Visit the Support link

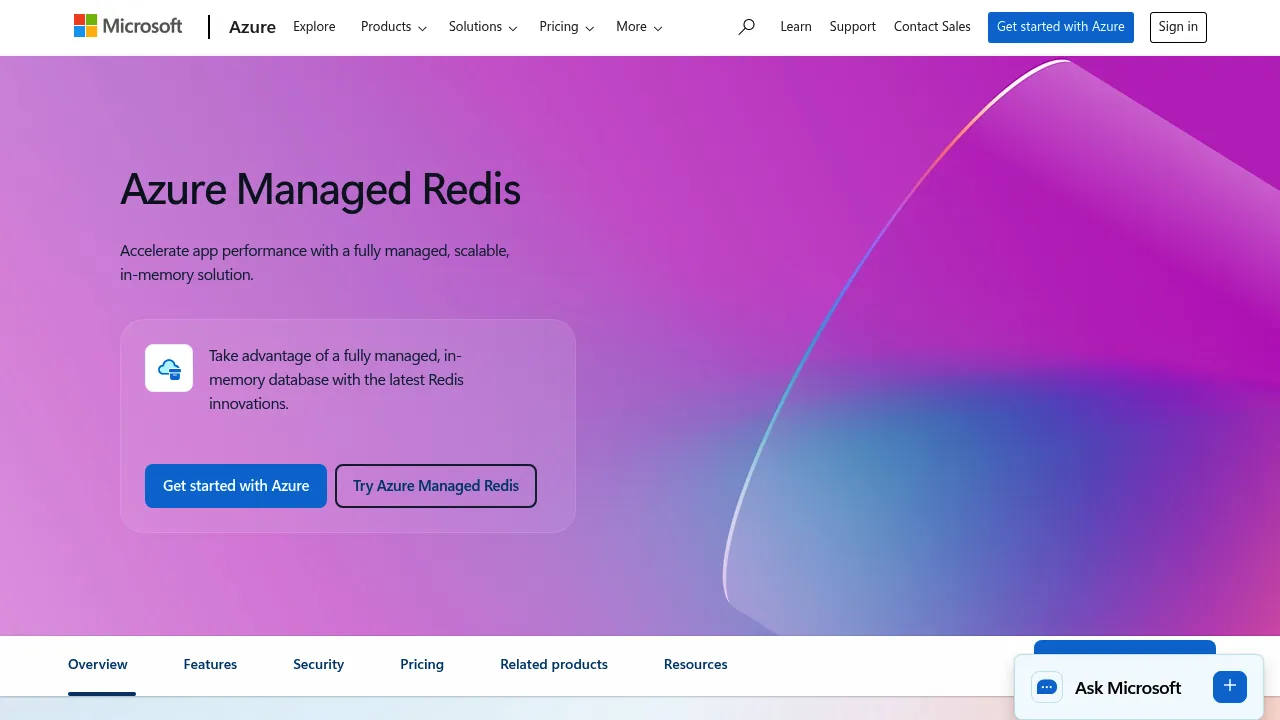point(853,27)
